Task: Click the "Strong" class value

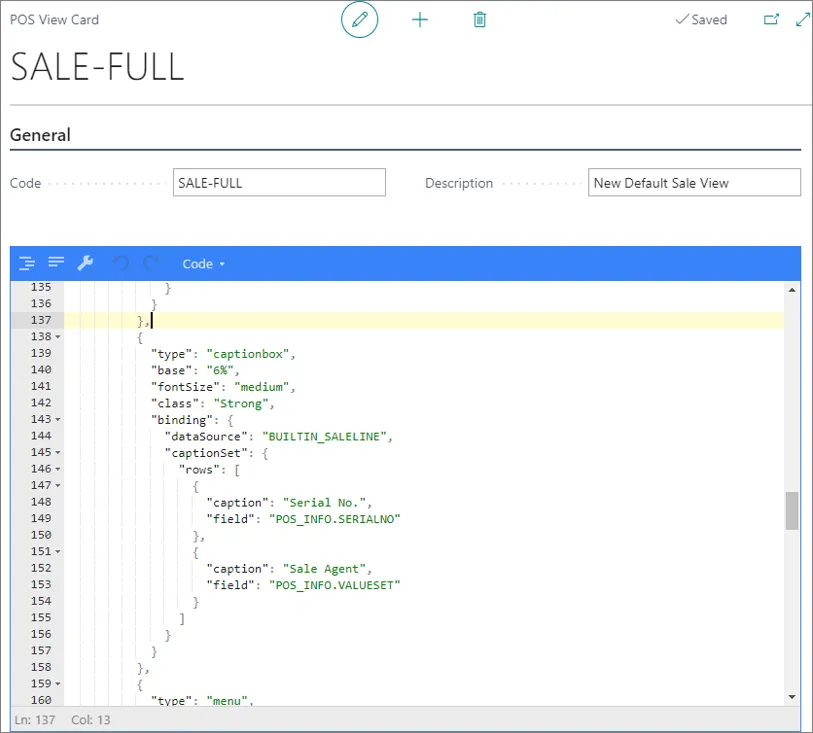Action: coord(241,404)
